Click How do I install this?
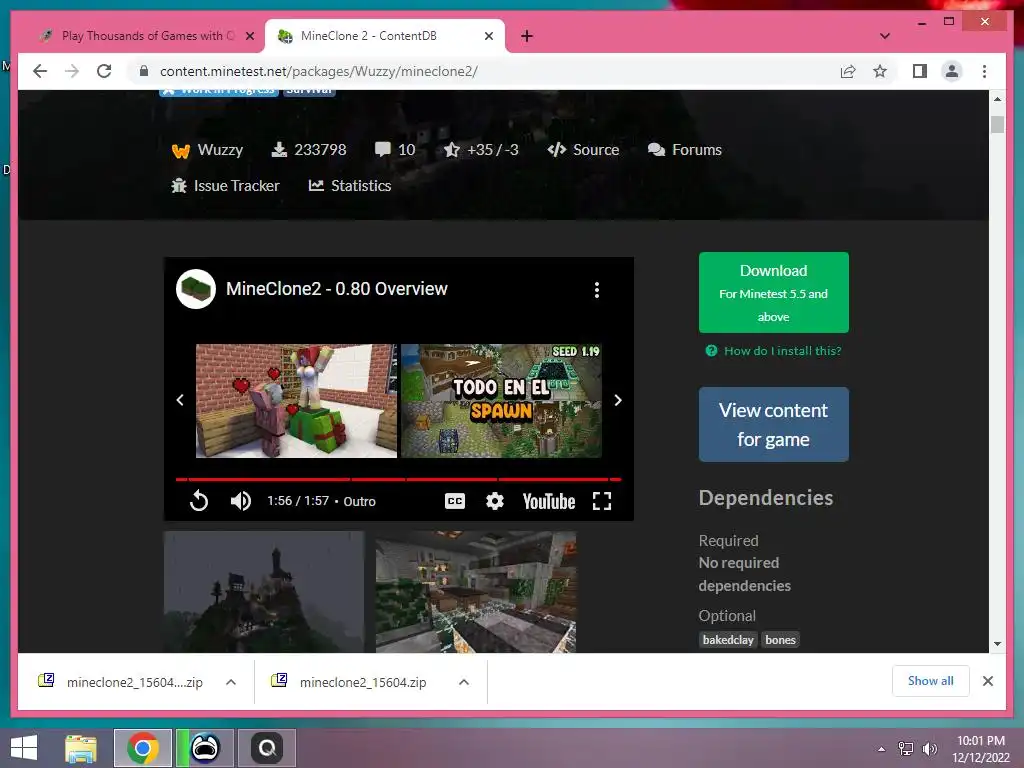The width and height of the screenshot is (1024, 768). (x=773, y=351)
